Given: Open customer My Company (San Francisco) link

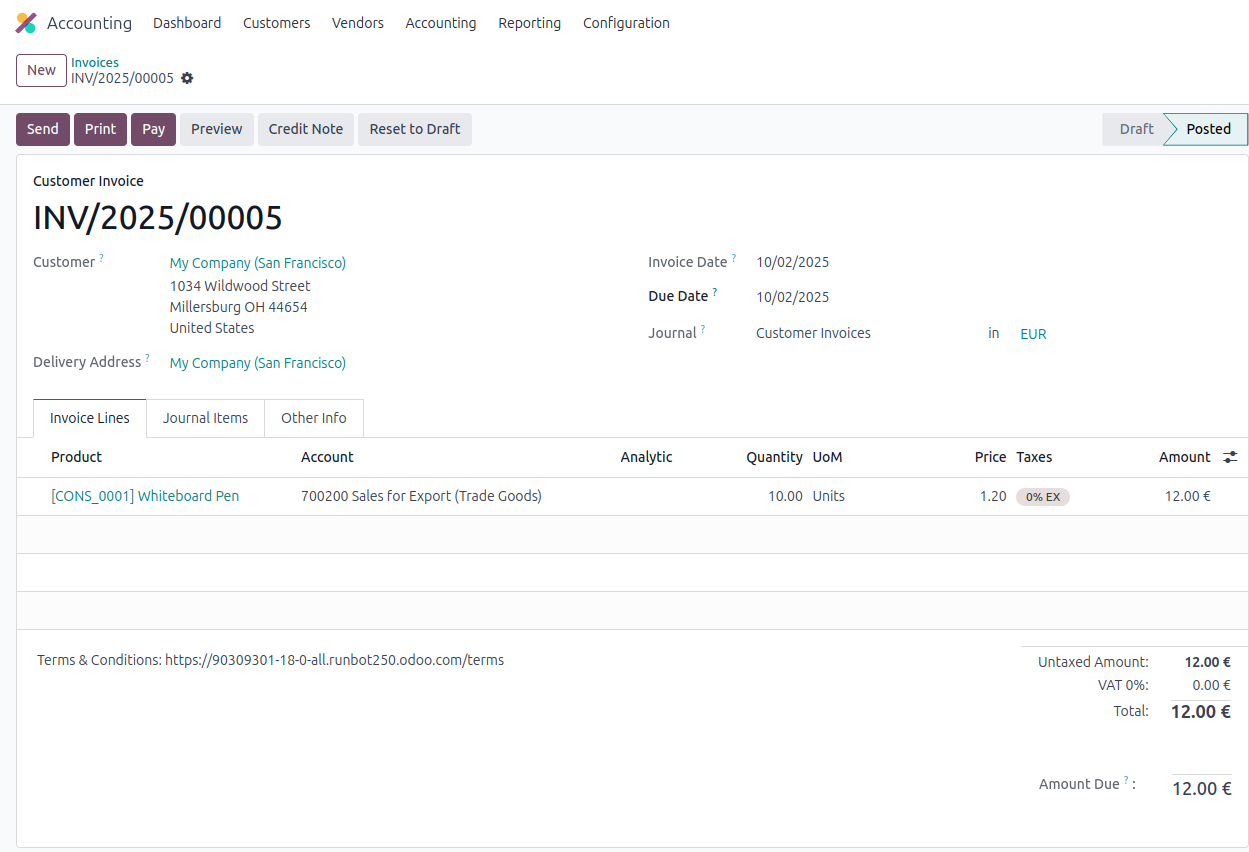Looking at the screenshot, I should click(258, 263).
